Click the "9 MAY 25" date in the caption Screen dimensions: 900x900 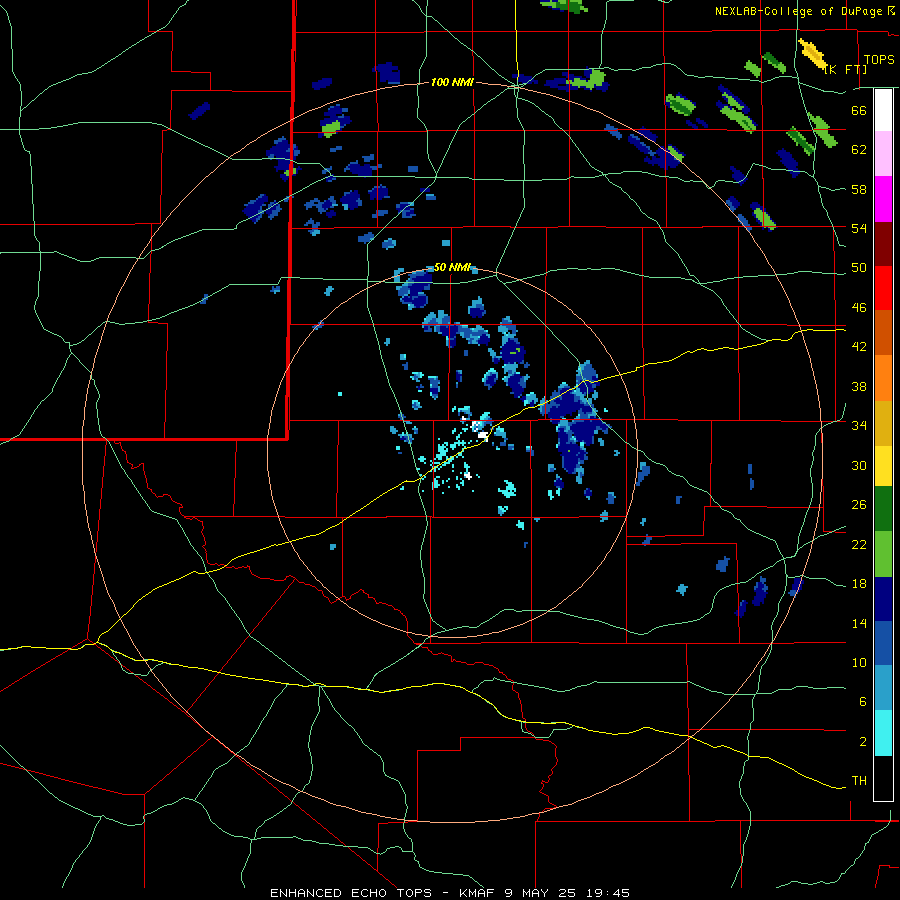pos(541,893)
